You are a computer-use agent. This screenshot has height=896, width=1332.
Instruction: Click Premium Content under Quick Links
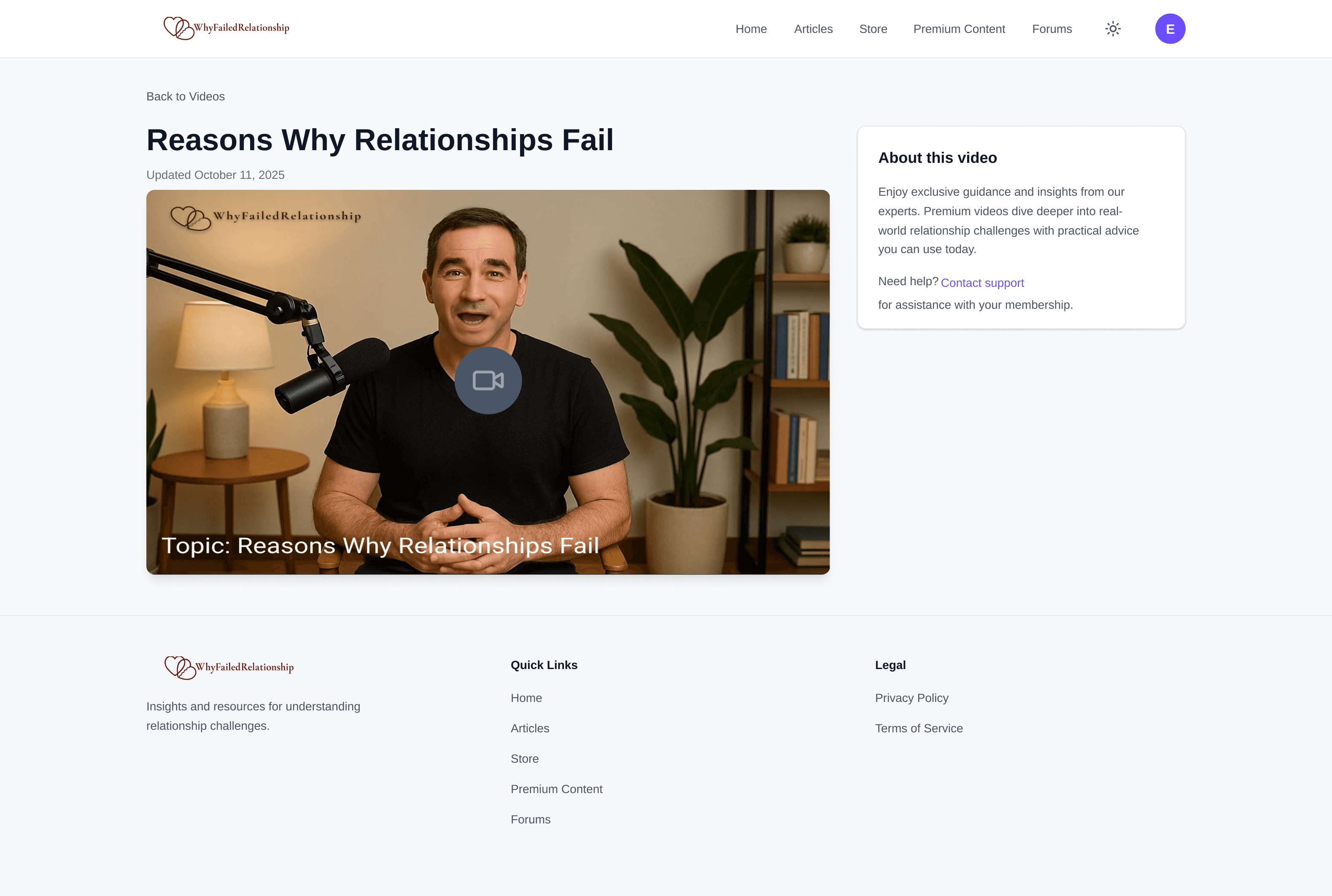pos(556,788)
